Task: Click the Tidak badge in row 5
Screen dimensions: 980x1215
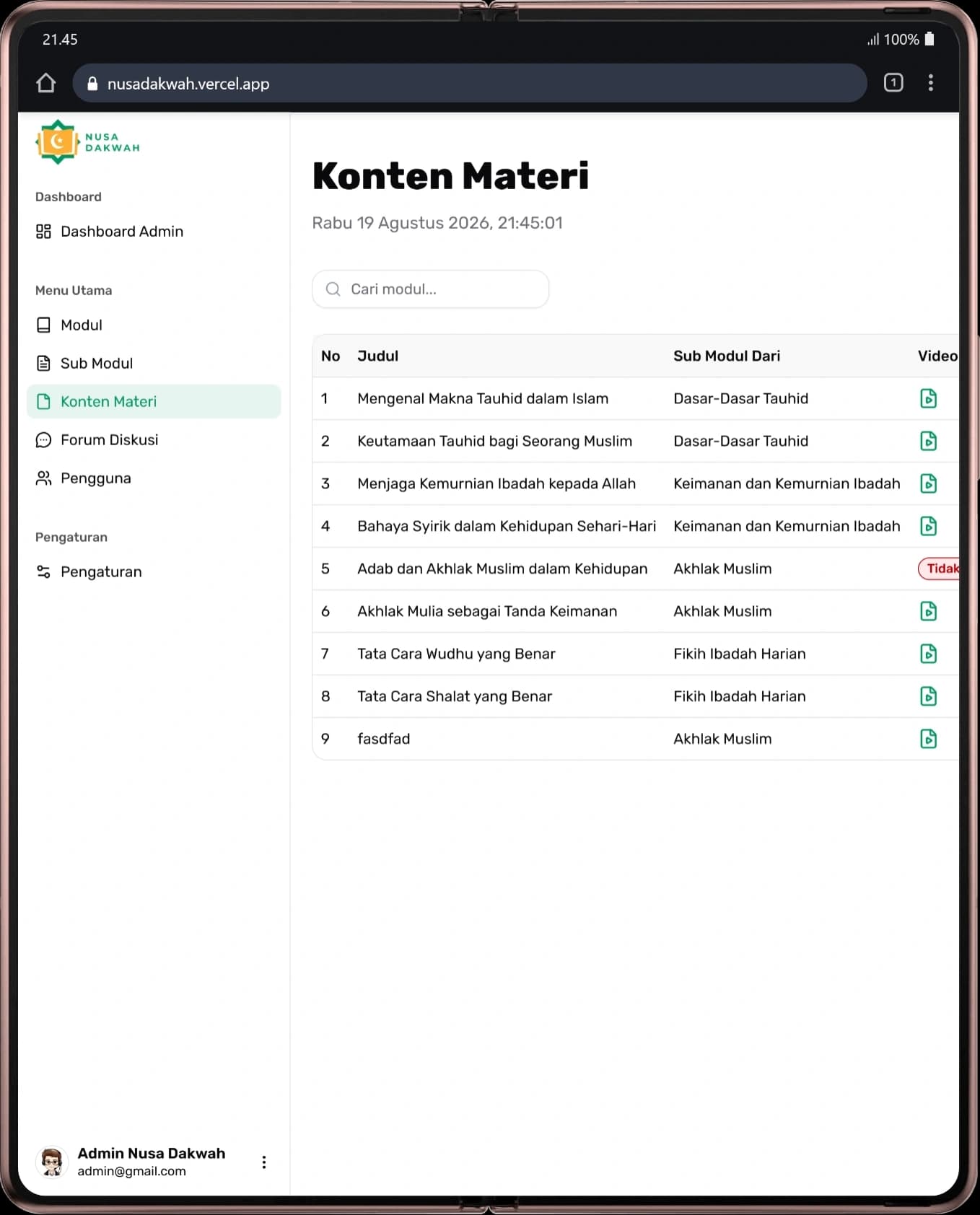Action: tap(939, 569)
